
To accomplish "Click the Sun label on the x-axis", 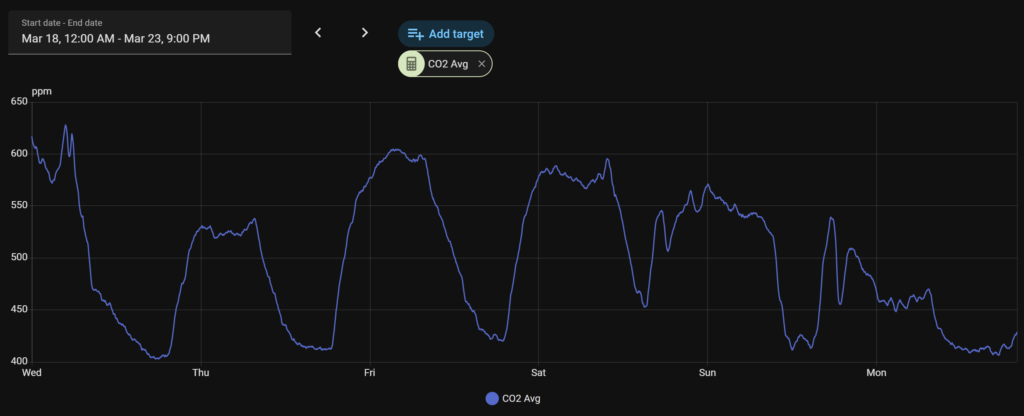I will [707, 373].
